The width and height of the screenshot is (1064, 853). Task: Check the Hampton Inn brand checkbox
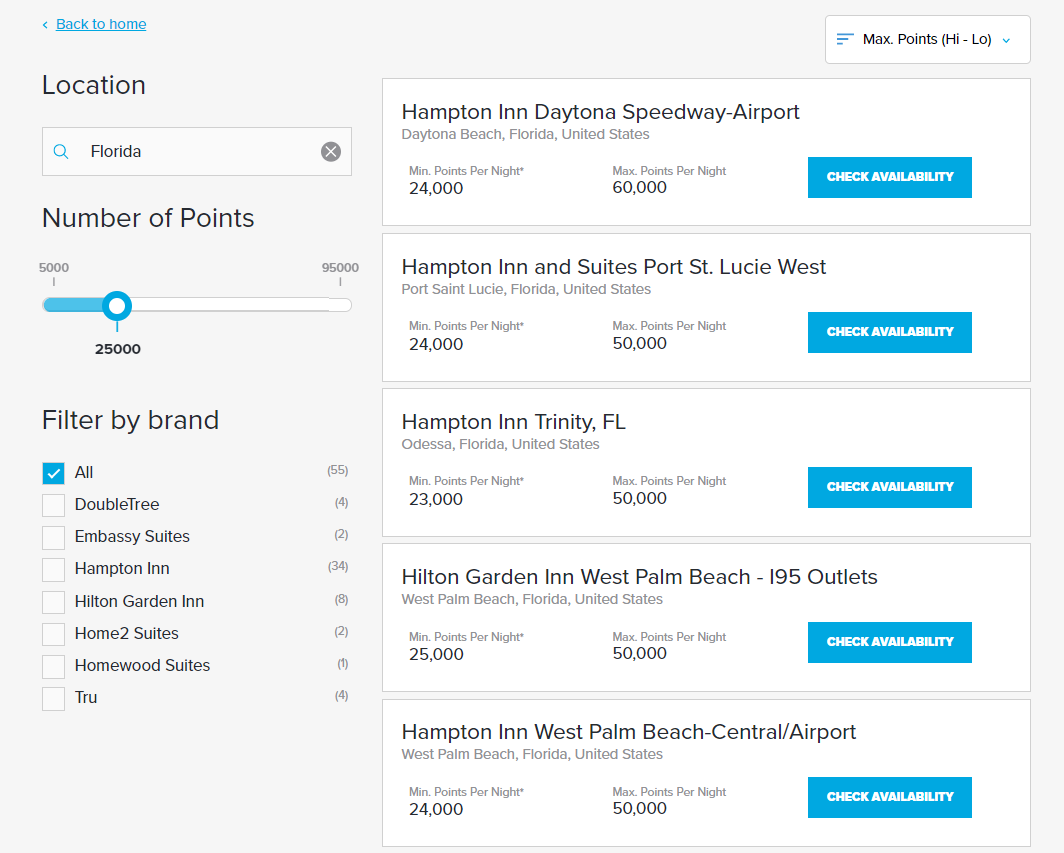click(53, 569)
